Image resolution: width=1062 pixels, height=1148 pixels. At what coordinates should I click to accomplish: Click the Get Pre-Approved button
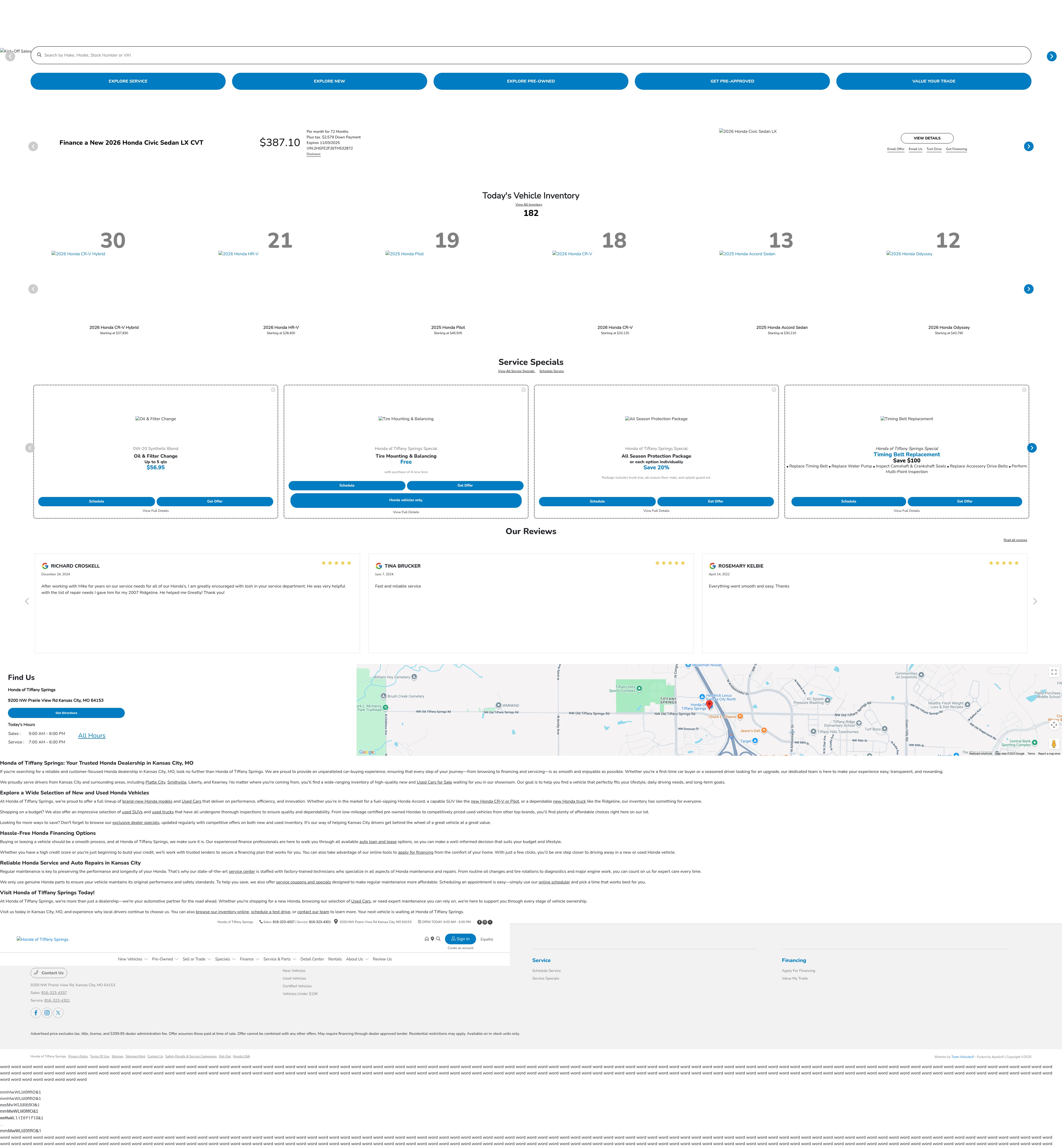732,81
